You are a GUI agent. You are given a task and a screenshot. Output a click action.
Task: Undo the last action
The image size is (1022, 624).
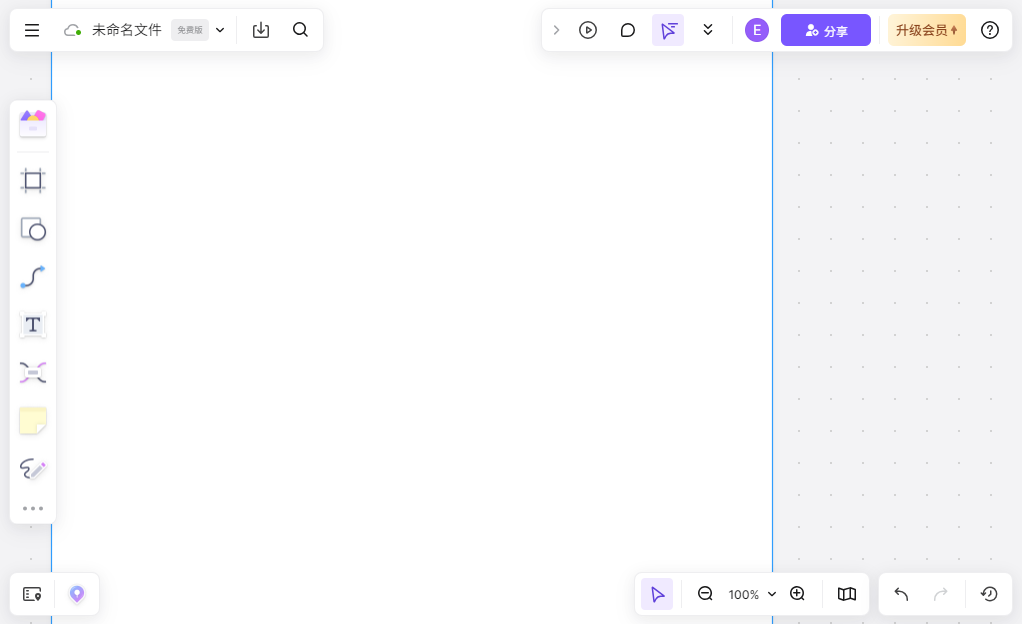[x=901, y=594]
